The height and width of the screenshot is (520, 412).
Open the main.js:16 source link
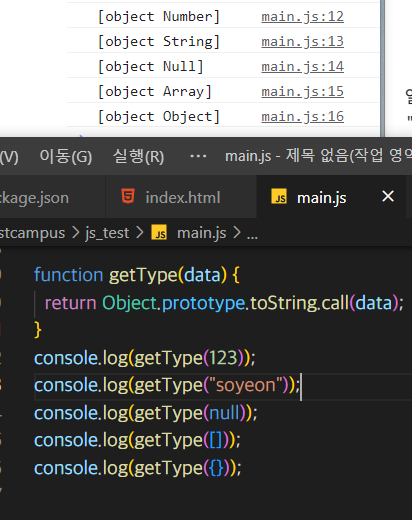click(x=302, y=116)
